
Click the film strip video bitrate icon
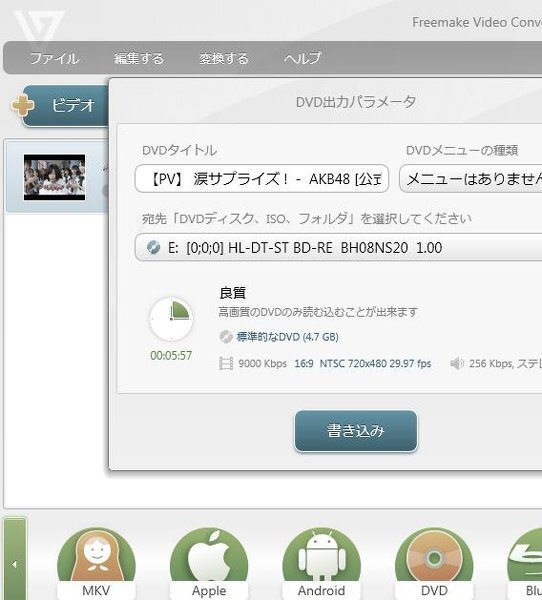coord(226,364)
